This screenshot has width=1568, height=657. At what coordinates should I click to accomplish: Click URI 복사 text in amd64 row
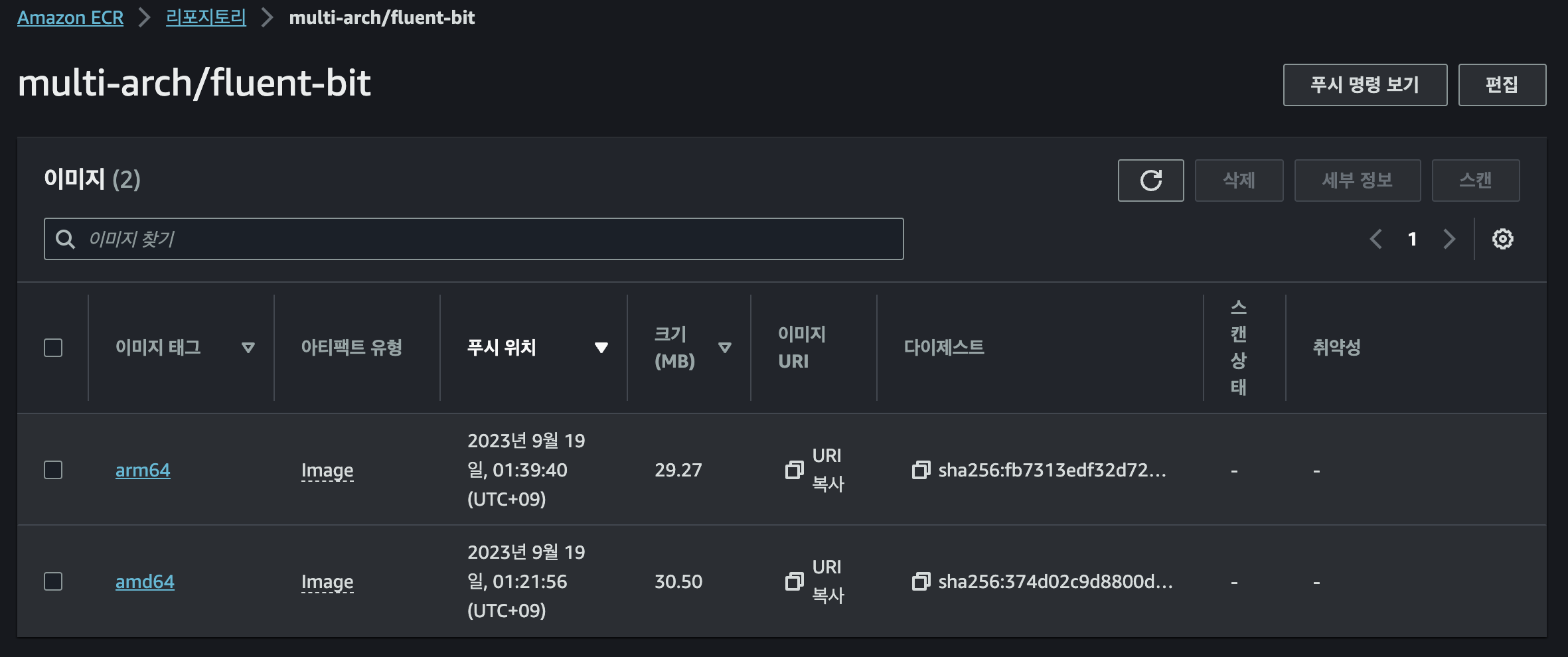(x=828, y=581)
